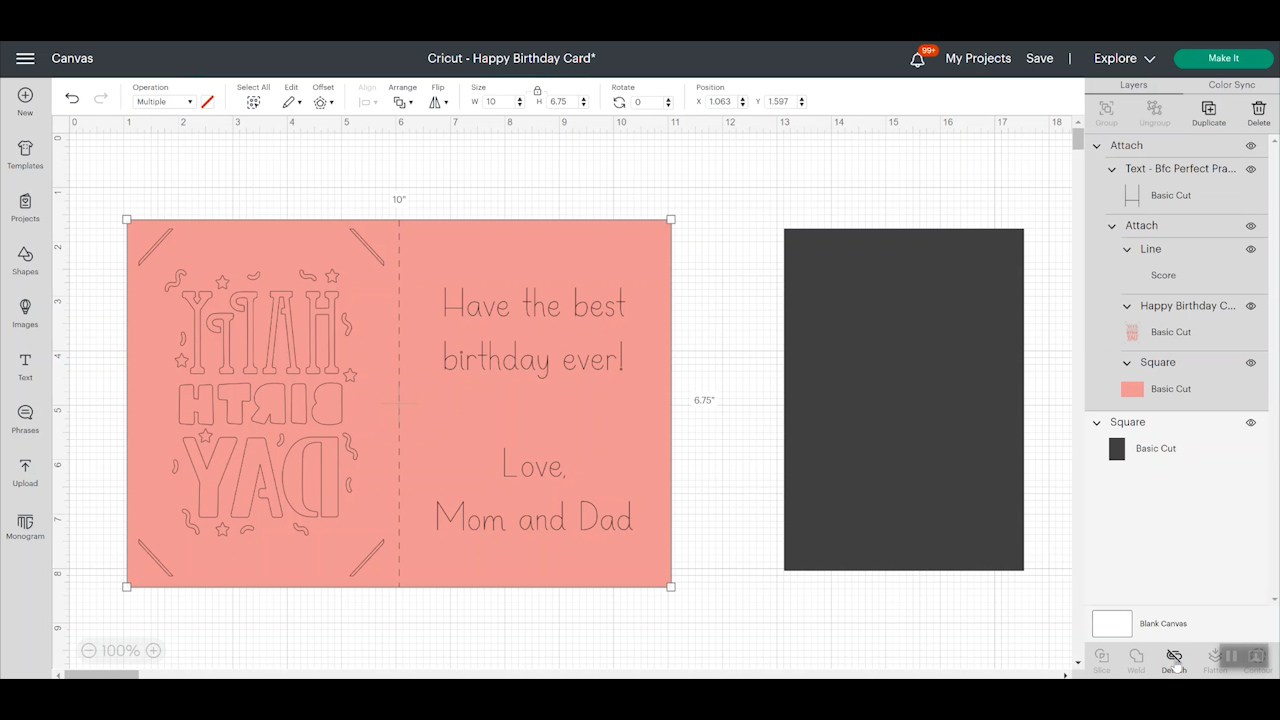Collapse the top Attach group

click(x=1097, y=146)
